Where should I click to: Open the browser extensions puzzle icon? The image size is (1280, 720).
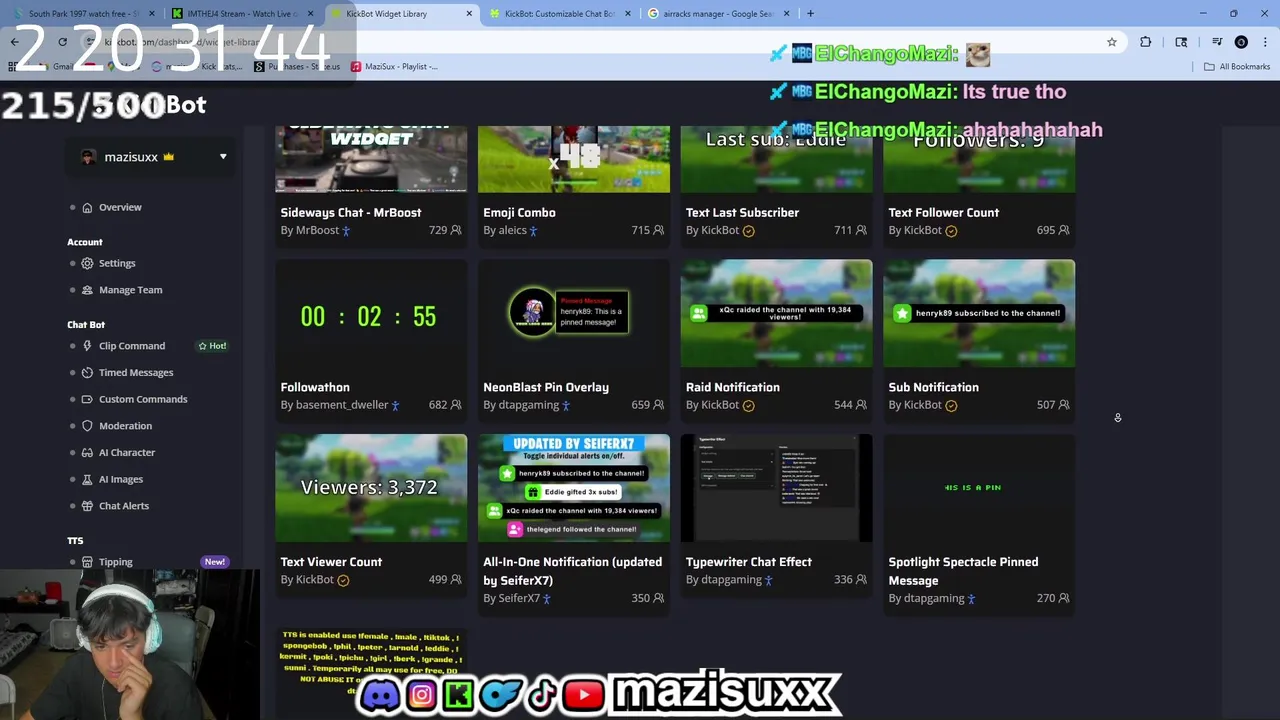pos(1146,42)
